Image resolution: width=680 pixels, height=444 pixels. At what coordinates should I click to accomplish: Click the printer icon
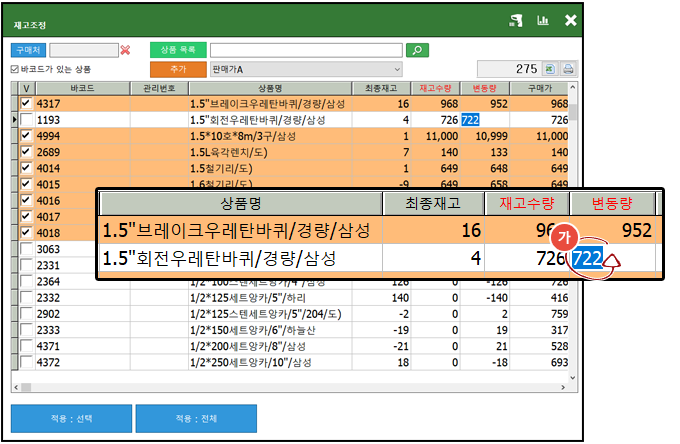coord(568,69)
